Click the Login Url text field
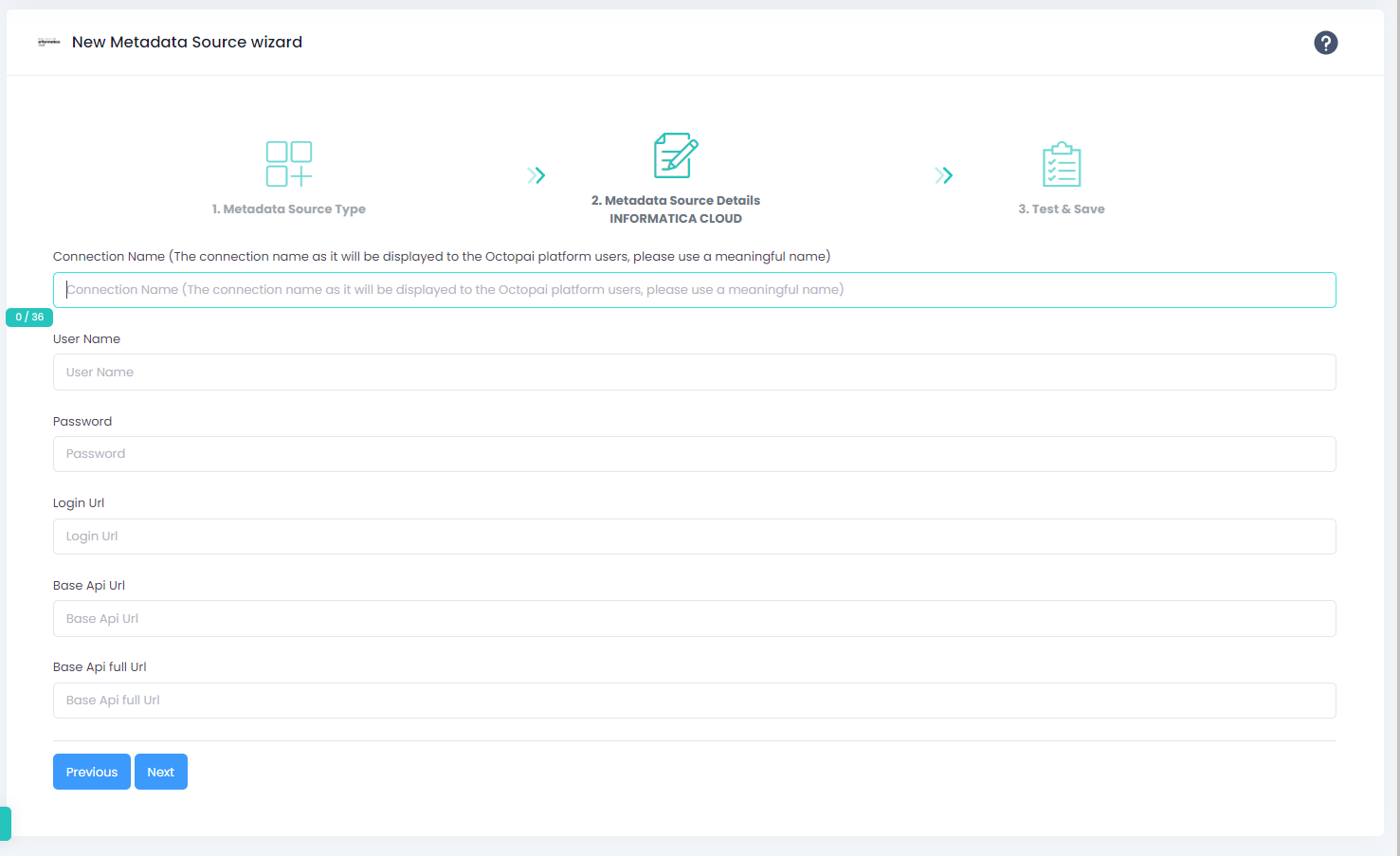This screenshot has height=856, width=1400. (x=694, y=537)
